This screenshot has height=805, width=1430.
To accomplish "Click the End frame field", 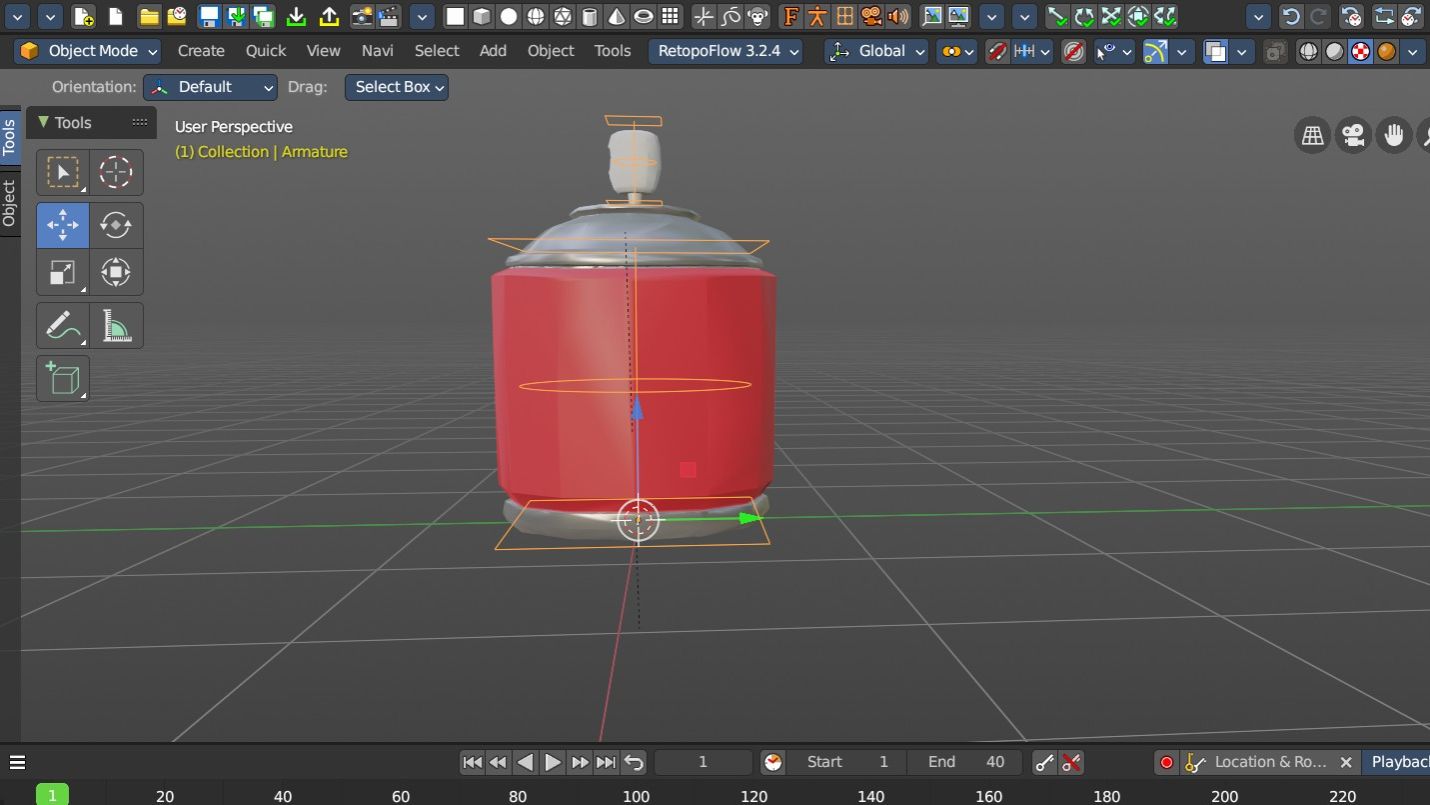I will (964, 762).
